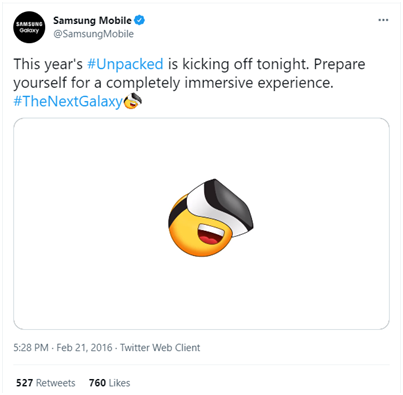Viewport: 403px width, 395px height.
Task: Click the 5:28 PM timestamp
Action: tap(31, 348)
